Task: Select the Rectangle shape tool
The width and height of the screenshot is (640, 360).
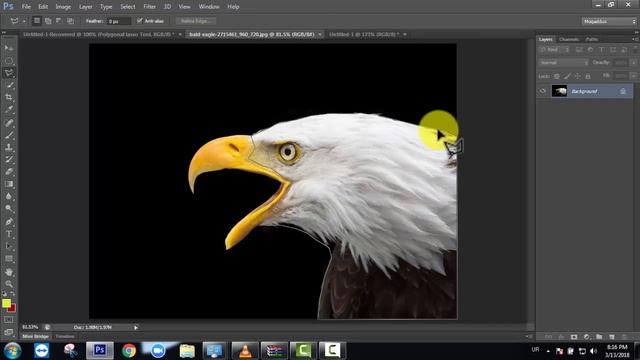Action: point(9,259)
